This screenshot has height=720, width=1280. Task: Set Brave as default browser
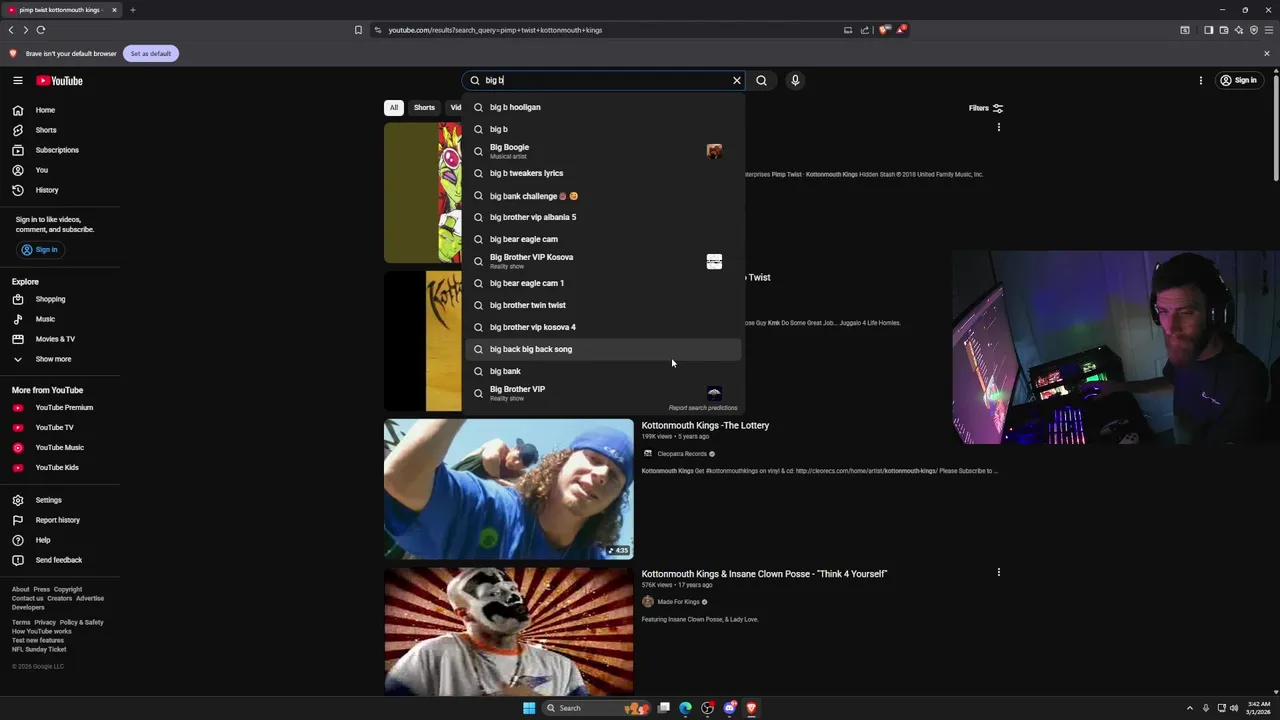coord(150,53)
